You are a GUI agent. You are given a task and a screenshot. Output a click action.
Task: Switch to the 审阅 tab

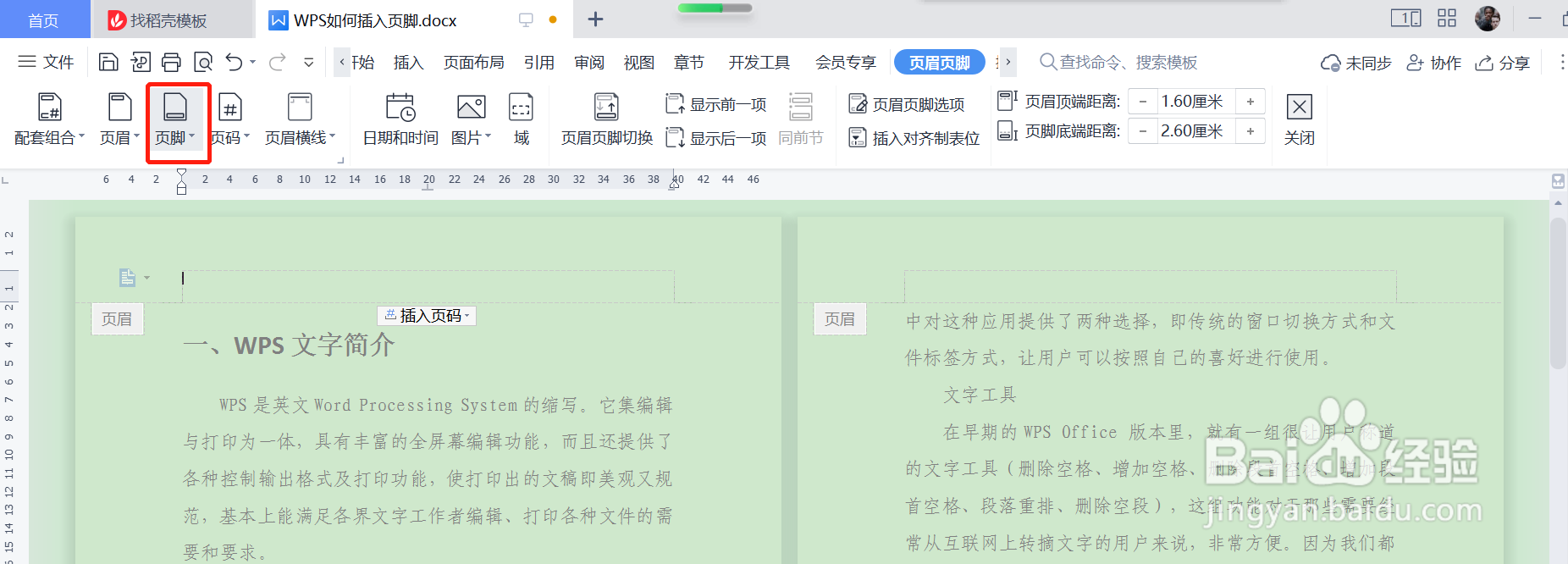[x=589, y=63]
